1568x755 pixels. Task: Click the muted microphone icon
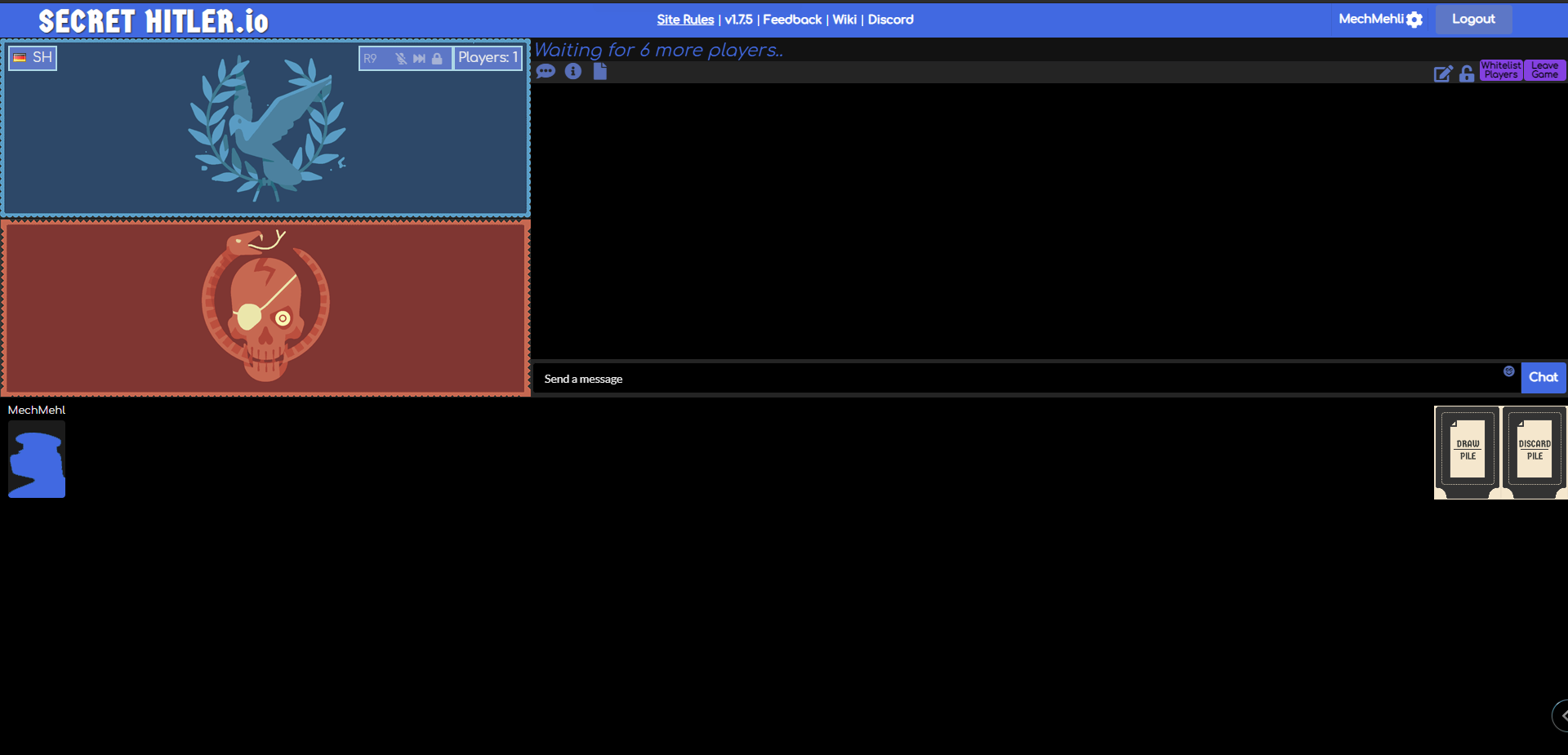(x=401, y=59)
